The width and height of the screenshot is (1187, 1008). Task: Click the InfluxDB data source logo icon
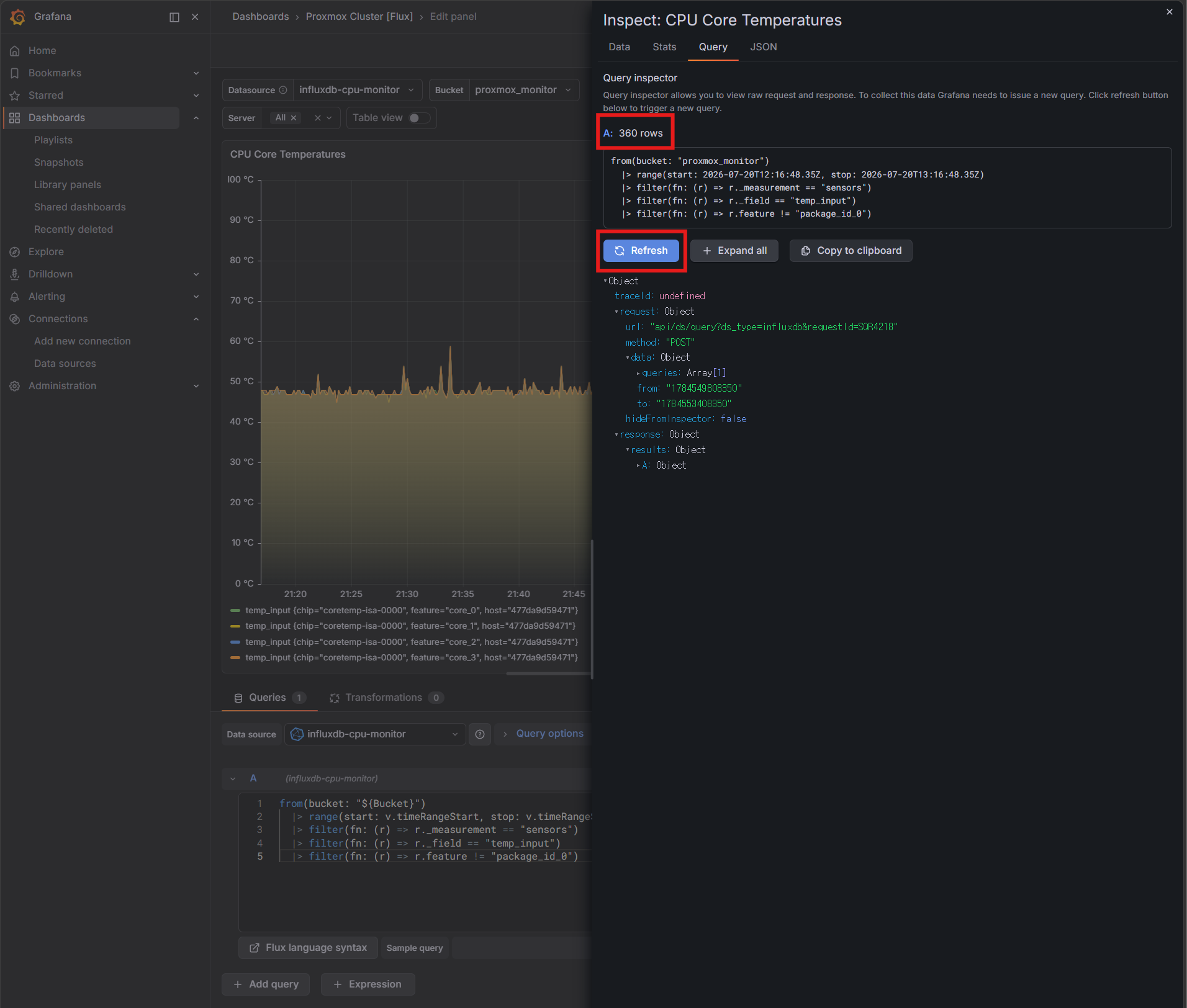click(x=297, y=734)
